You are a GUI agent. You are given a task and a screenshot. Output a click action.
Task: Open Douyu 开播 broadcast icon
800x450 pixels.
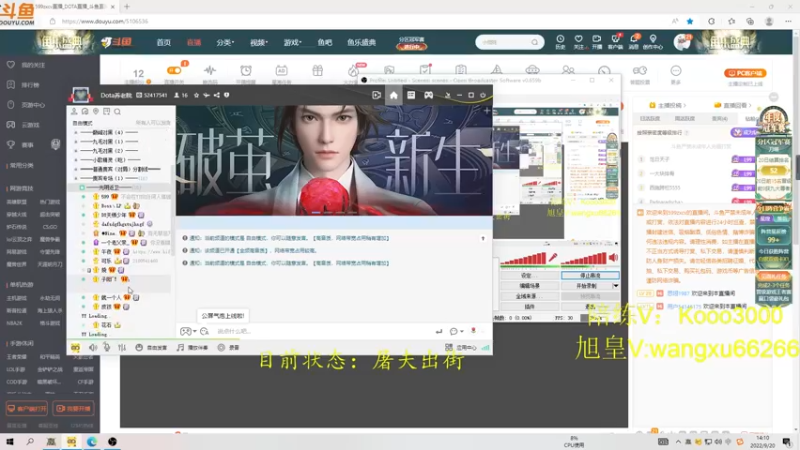(x=596, y=42)
